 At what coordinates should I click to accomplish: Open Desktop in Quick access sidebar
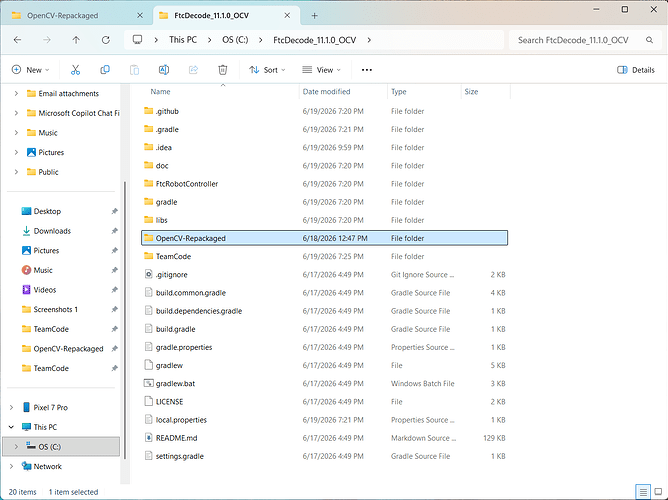[47, 211]
